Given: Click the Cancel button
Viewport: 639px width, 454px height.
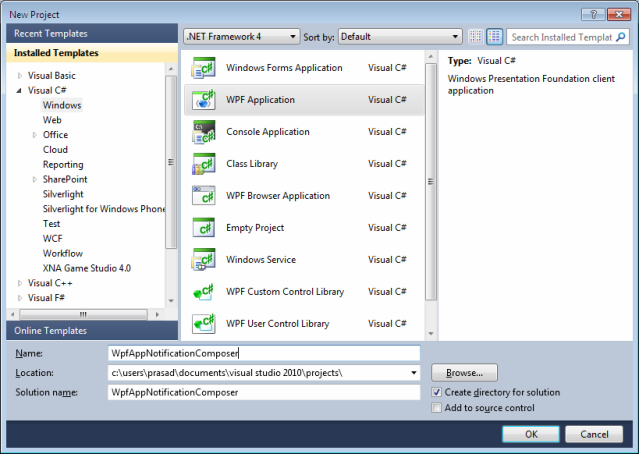Looking at the screenshot, I should pyautogui.click(x=594, y=434).
